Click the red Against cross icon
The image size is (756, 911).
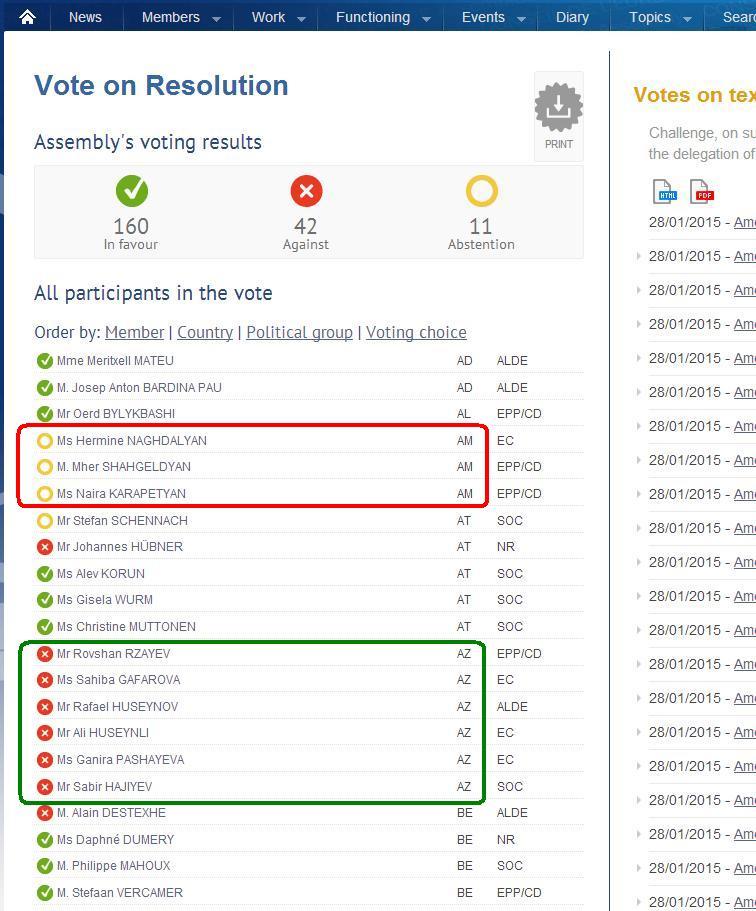(x=306, y=190)
